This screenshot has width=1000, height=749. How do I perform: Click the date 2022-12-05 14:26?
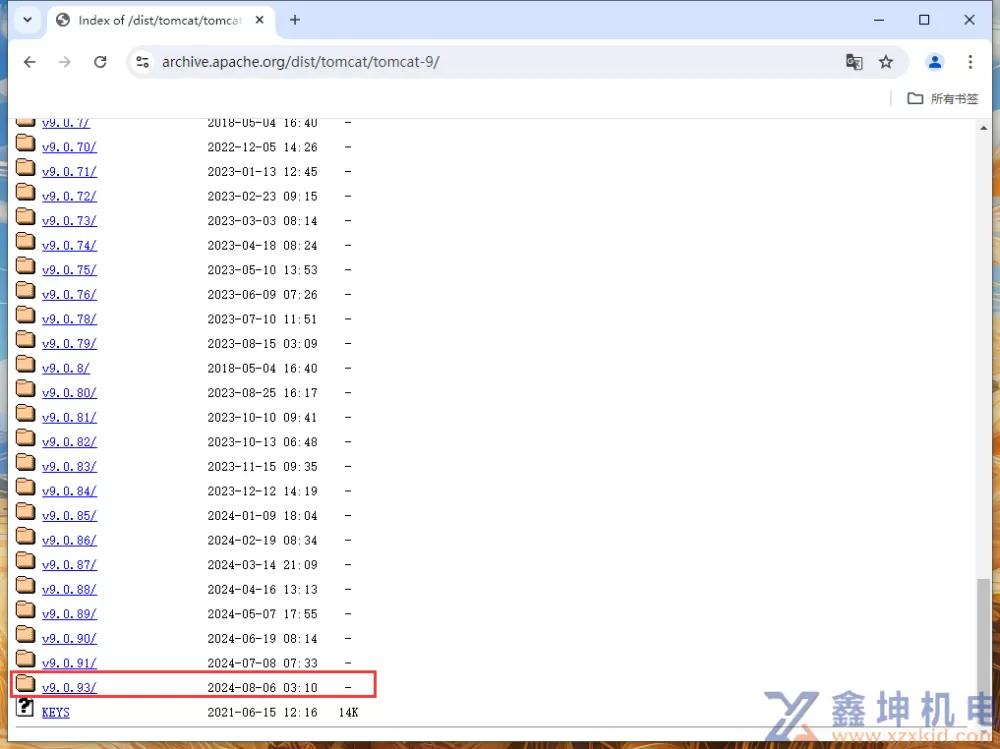[x=262, y=147]
